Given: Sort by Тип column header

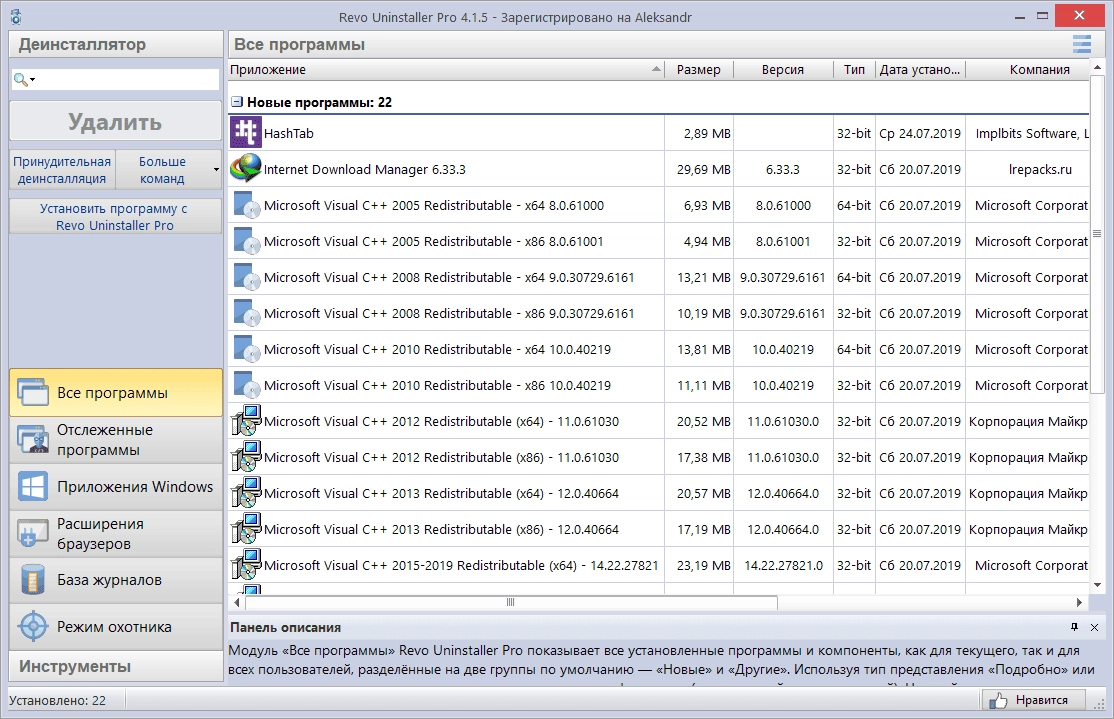Looking at the screenshot, I should (854, 70).
